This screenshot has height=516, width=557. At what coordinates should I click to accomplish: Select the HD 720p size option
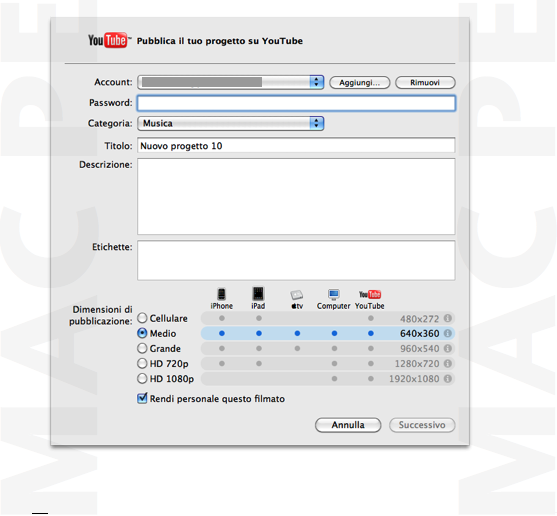(142, 363)
